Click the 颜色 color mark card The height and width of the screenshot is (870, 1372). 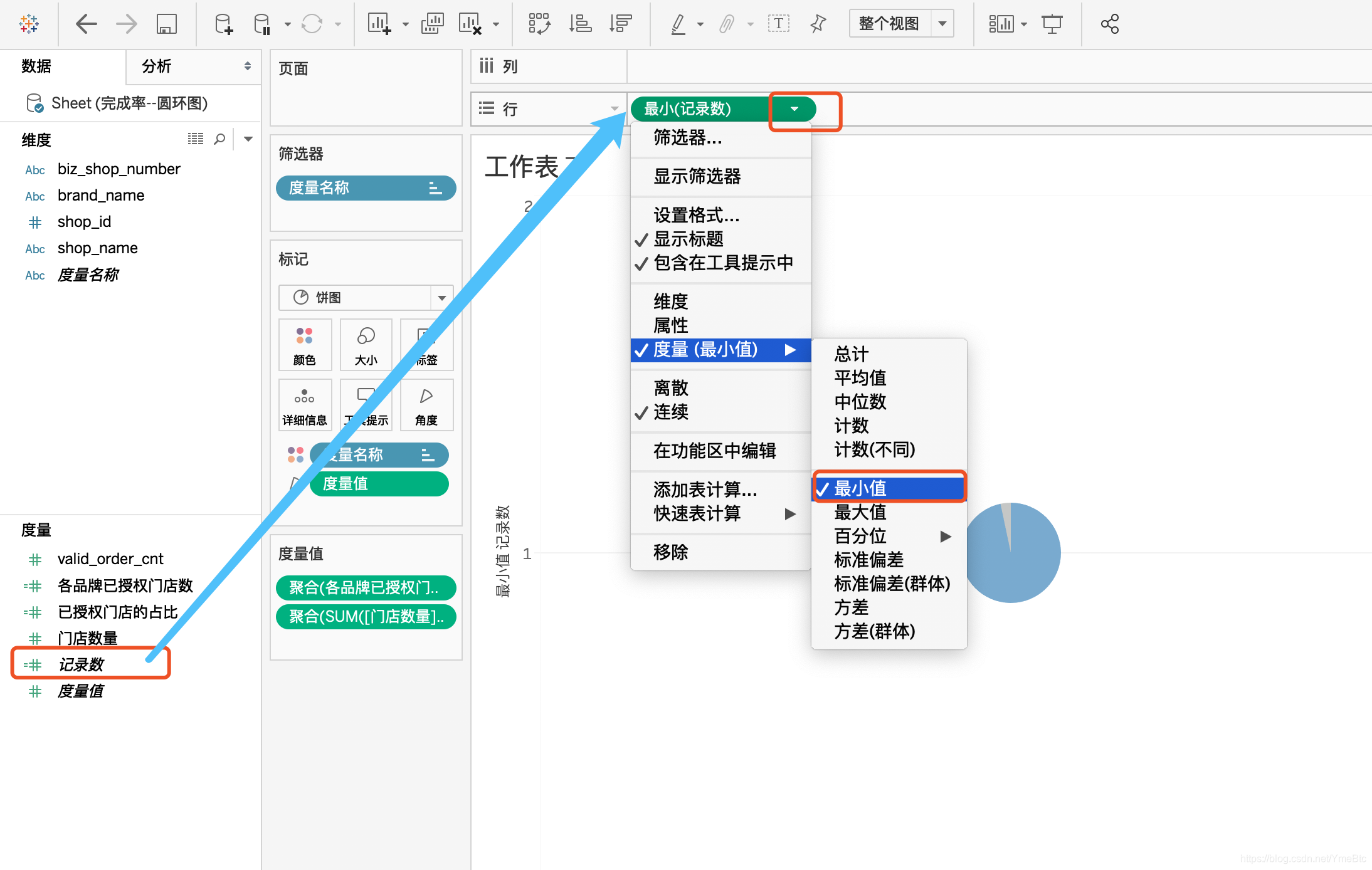pos(305,345)
